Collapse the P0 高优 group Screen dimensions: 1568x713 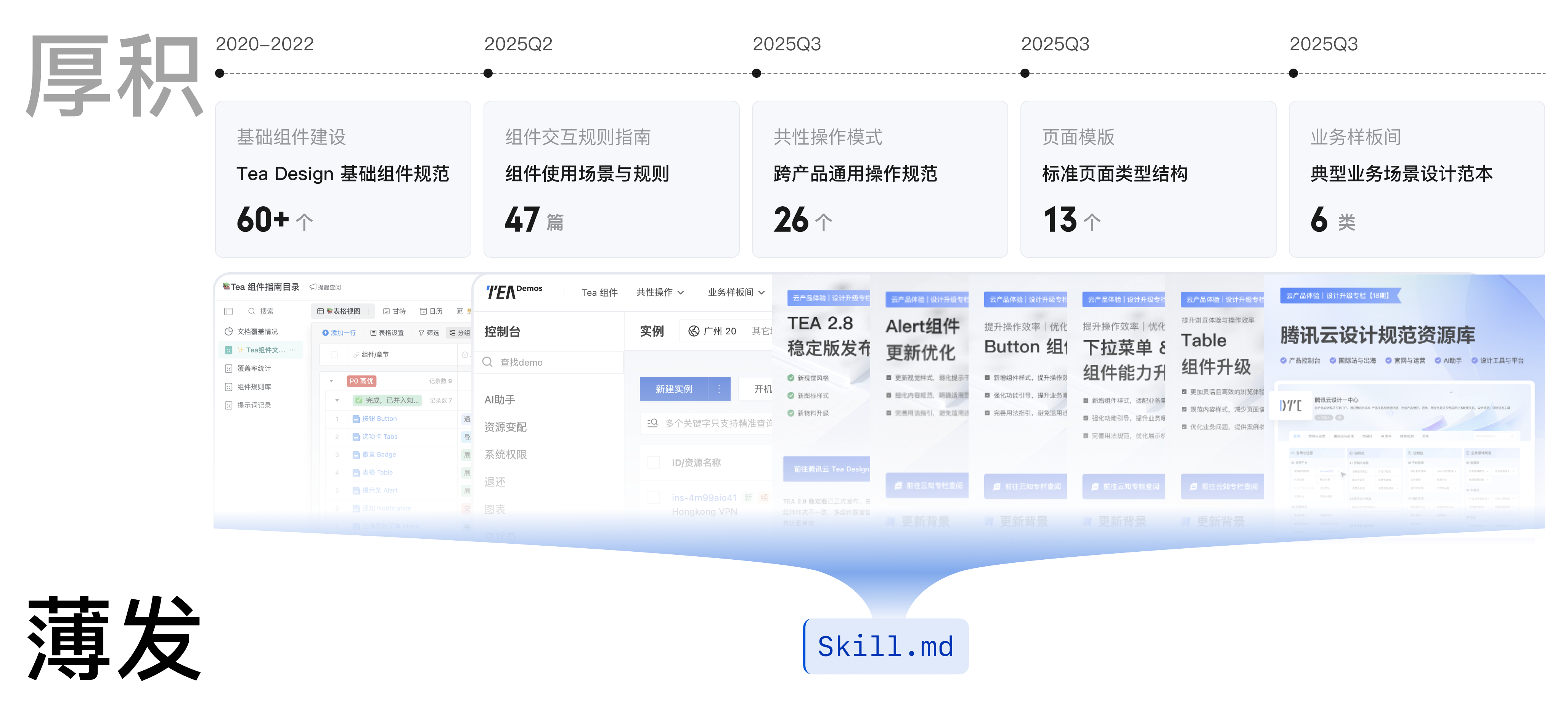click(331, 381)
